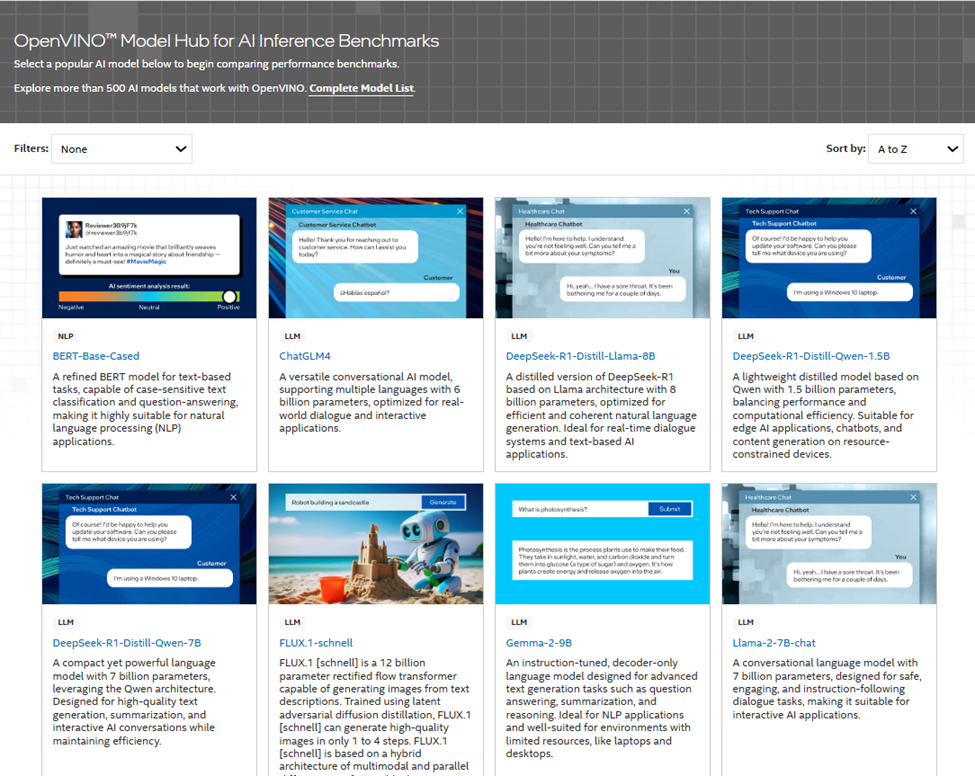Image resolution: width=975 pixels, height=776 pixels.
Task: Click the Llama-2-7B-chat healthcare chat thumbnail
Action: coord(829,544)
